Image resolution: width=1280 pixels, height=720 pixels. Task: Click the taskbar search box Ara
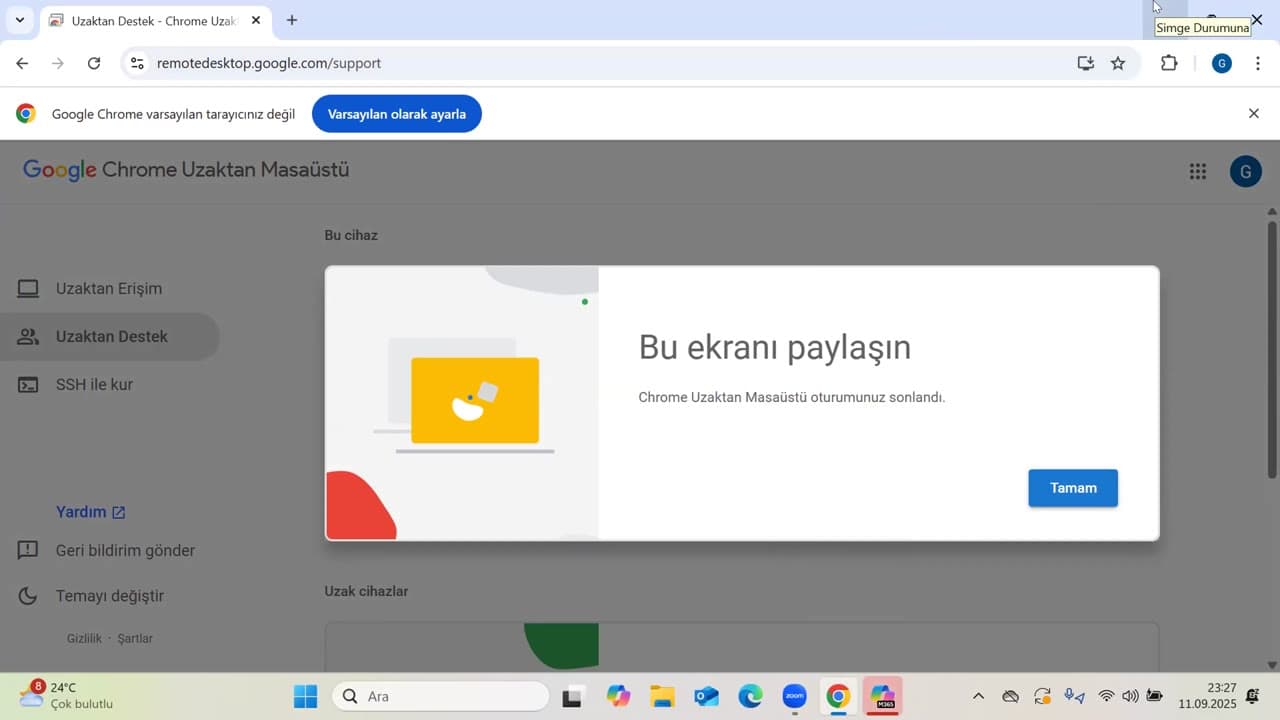(x=440, y=696)
